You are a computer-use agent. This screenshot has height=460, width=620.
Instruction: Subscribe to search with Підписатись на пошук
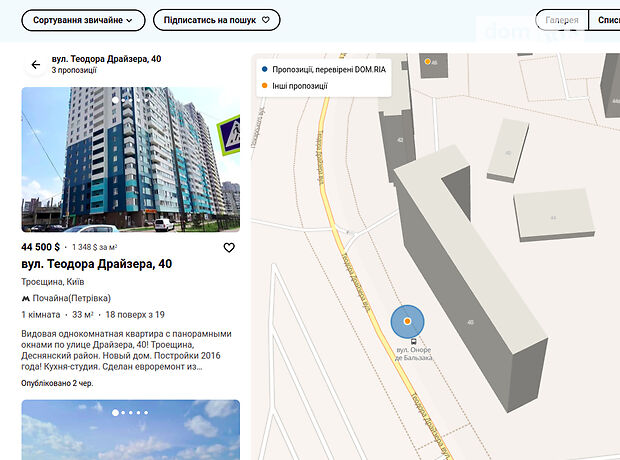tap(216, 20)
